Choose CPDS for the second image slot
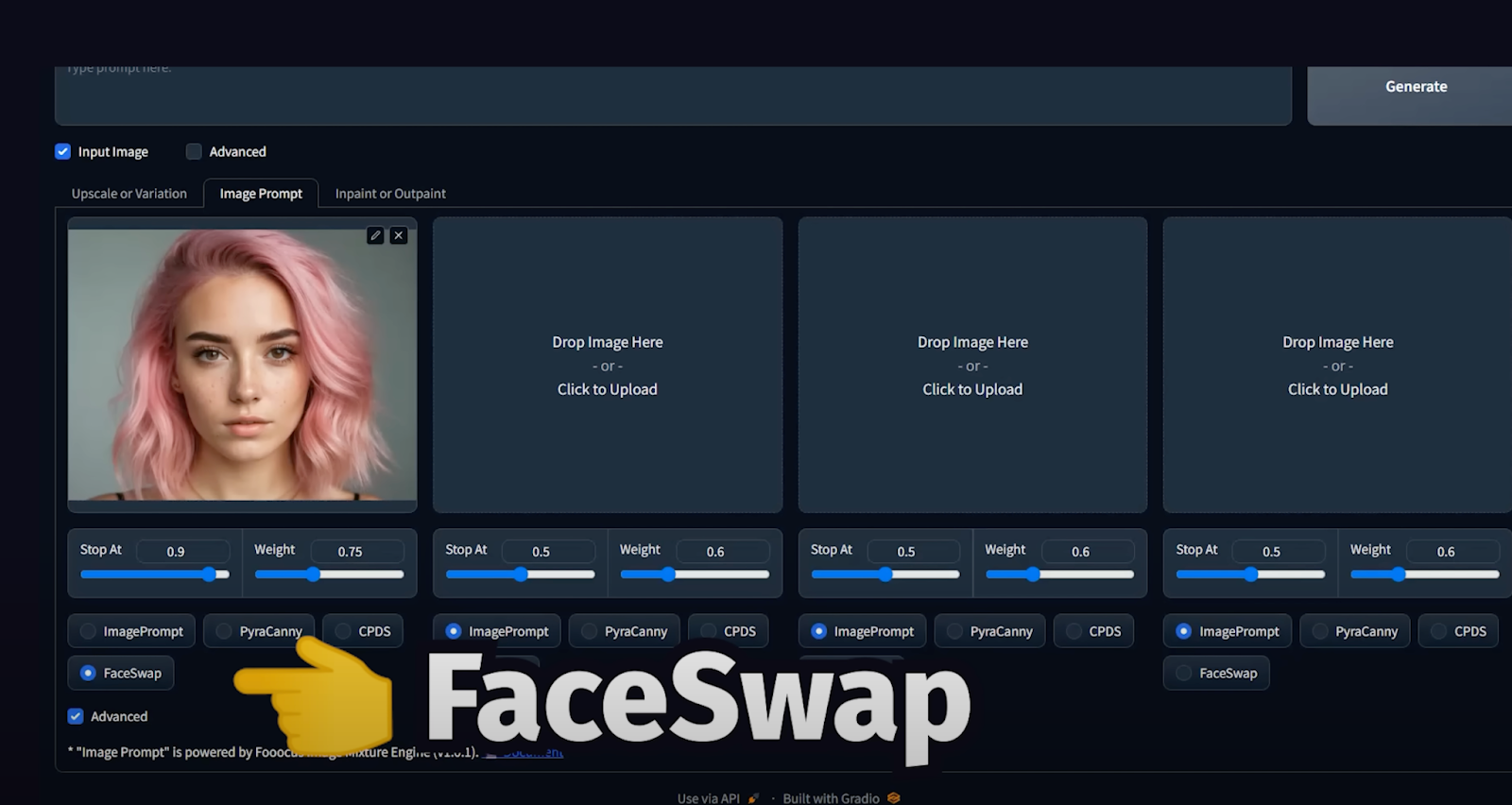This screenshot has height=805, width=1512. [x=729, y=631]
